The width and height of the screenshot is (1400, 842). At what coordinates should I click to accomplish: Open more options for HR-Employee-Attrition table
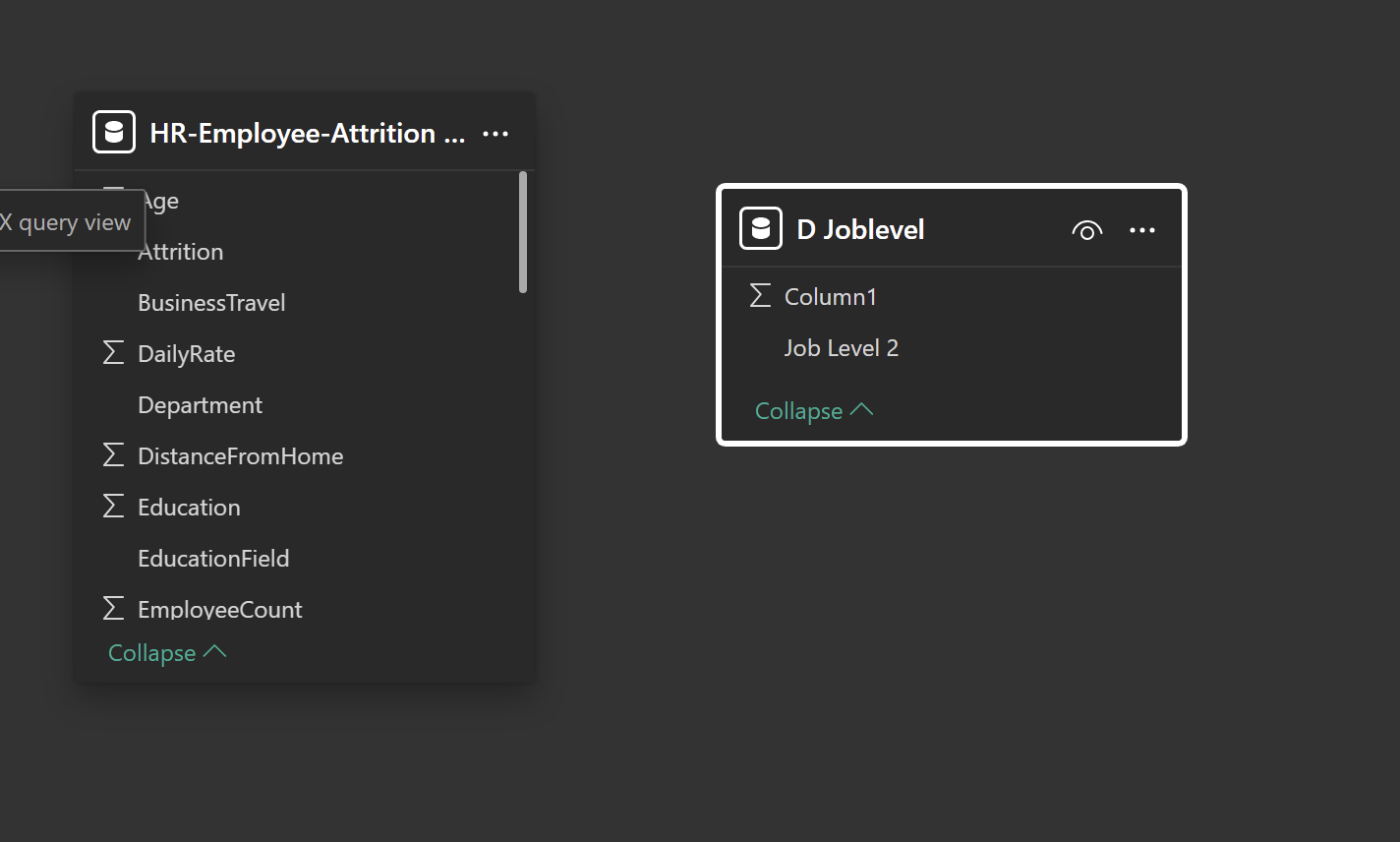(496, 133)
